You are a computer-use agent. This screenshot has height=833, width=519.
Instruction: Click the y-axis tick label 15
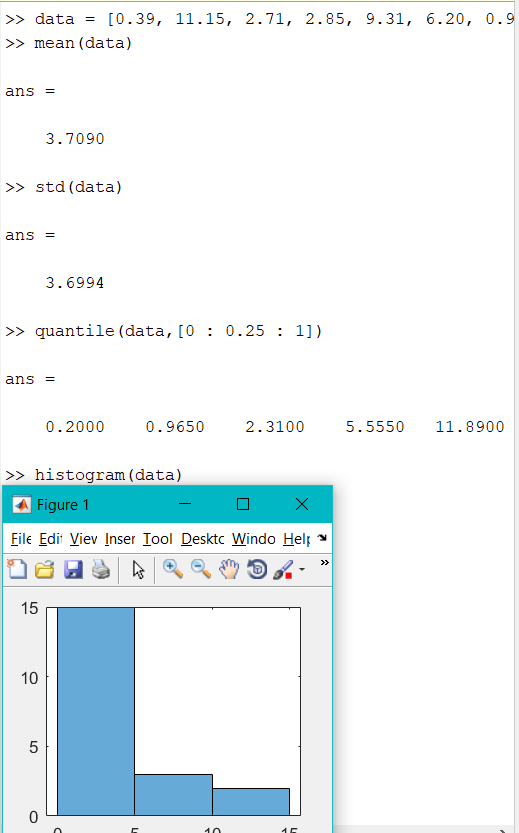30,608
